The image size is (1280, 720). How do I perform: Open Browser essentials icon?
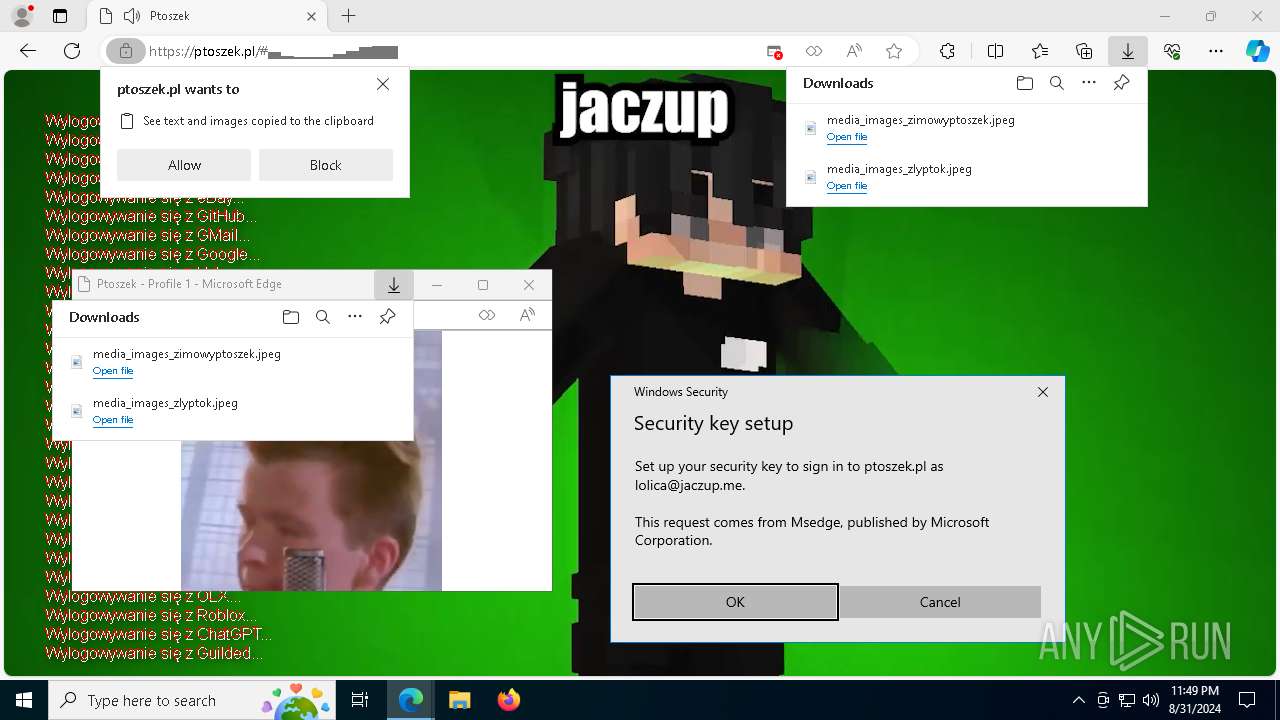pos(1172,51)
